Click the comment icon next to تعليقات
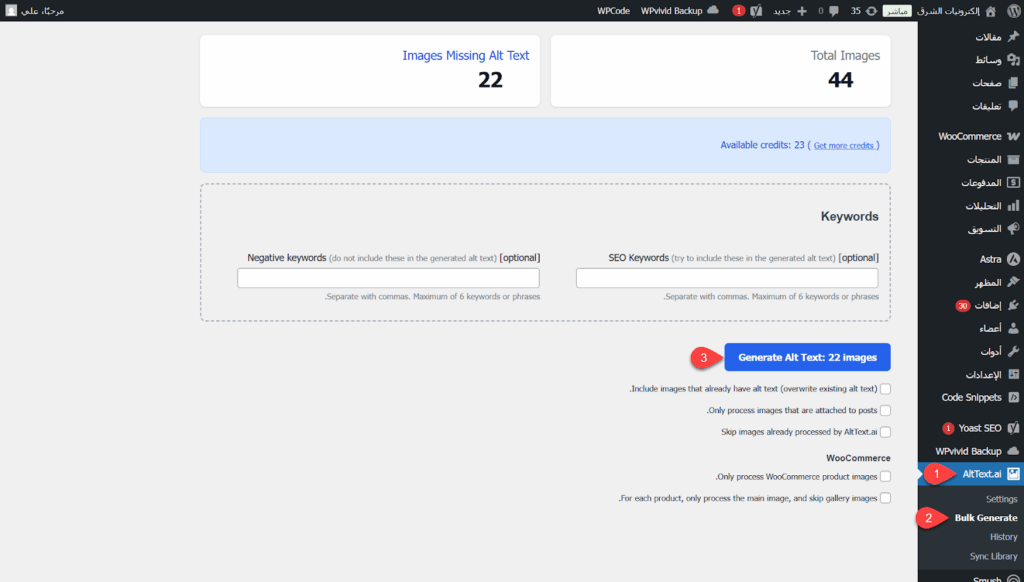The image size is (1024, 582). [x=1013, y=105]
